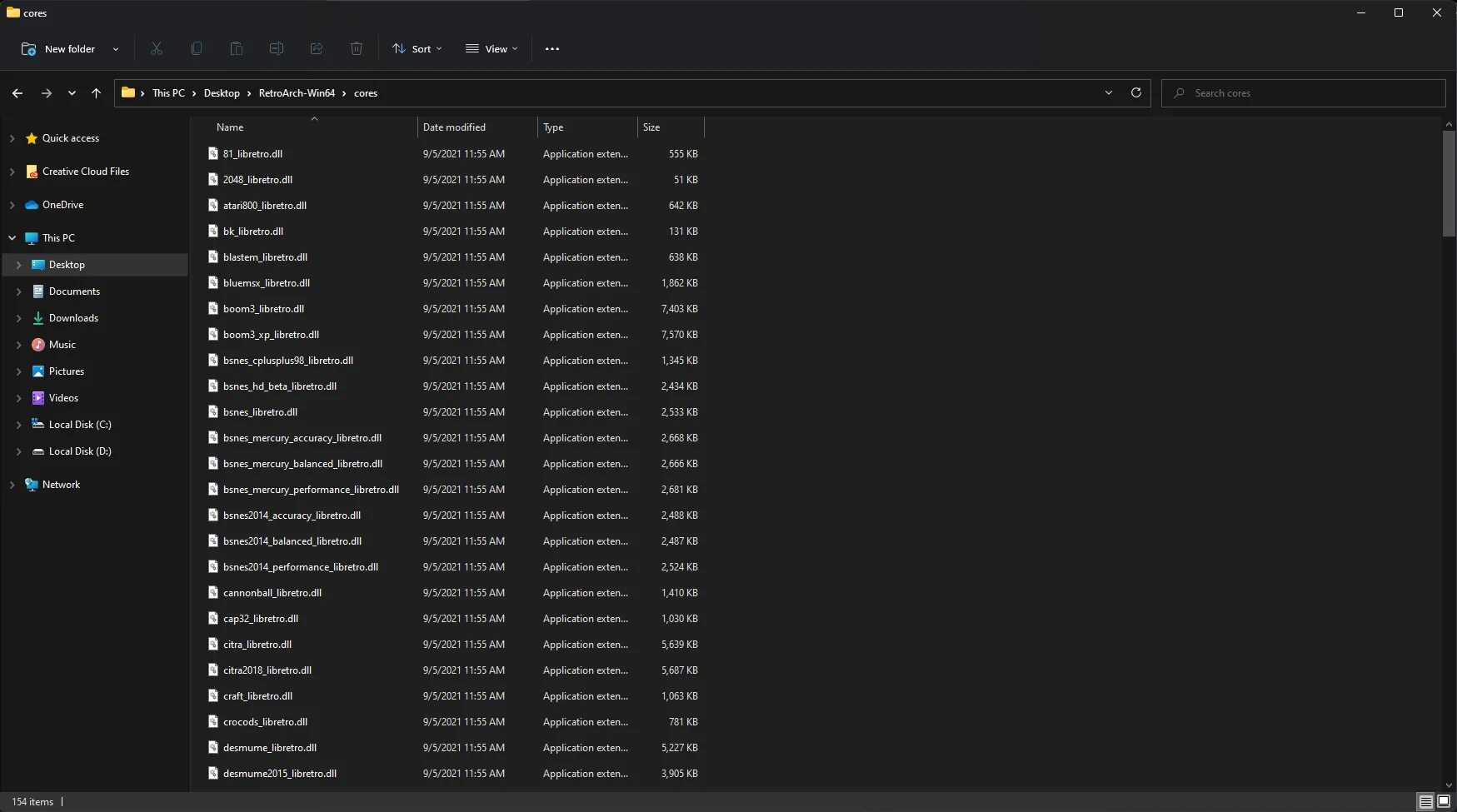Collapse the This PC tree node

pos(12,238)
